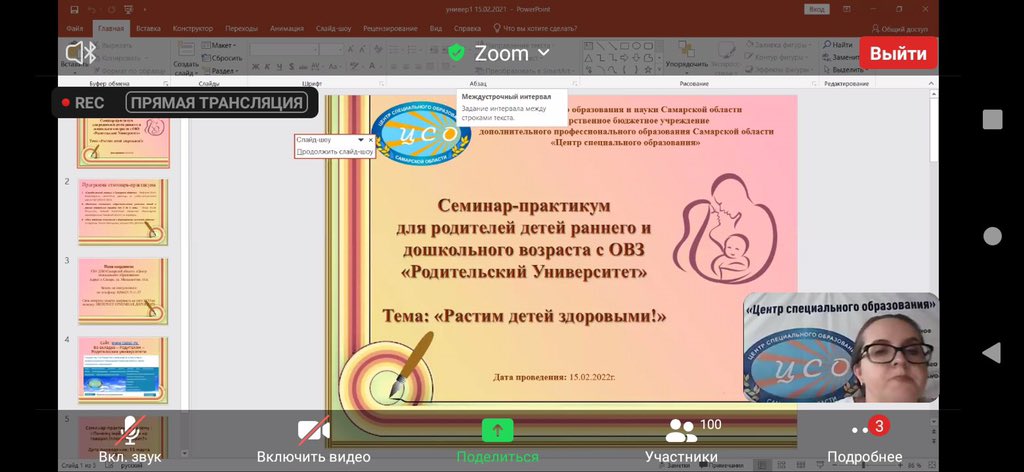Click Что вы хотите сделать search box
This screenshot has height=472, width=1024.
coord(535,29)
